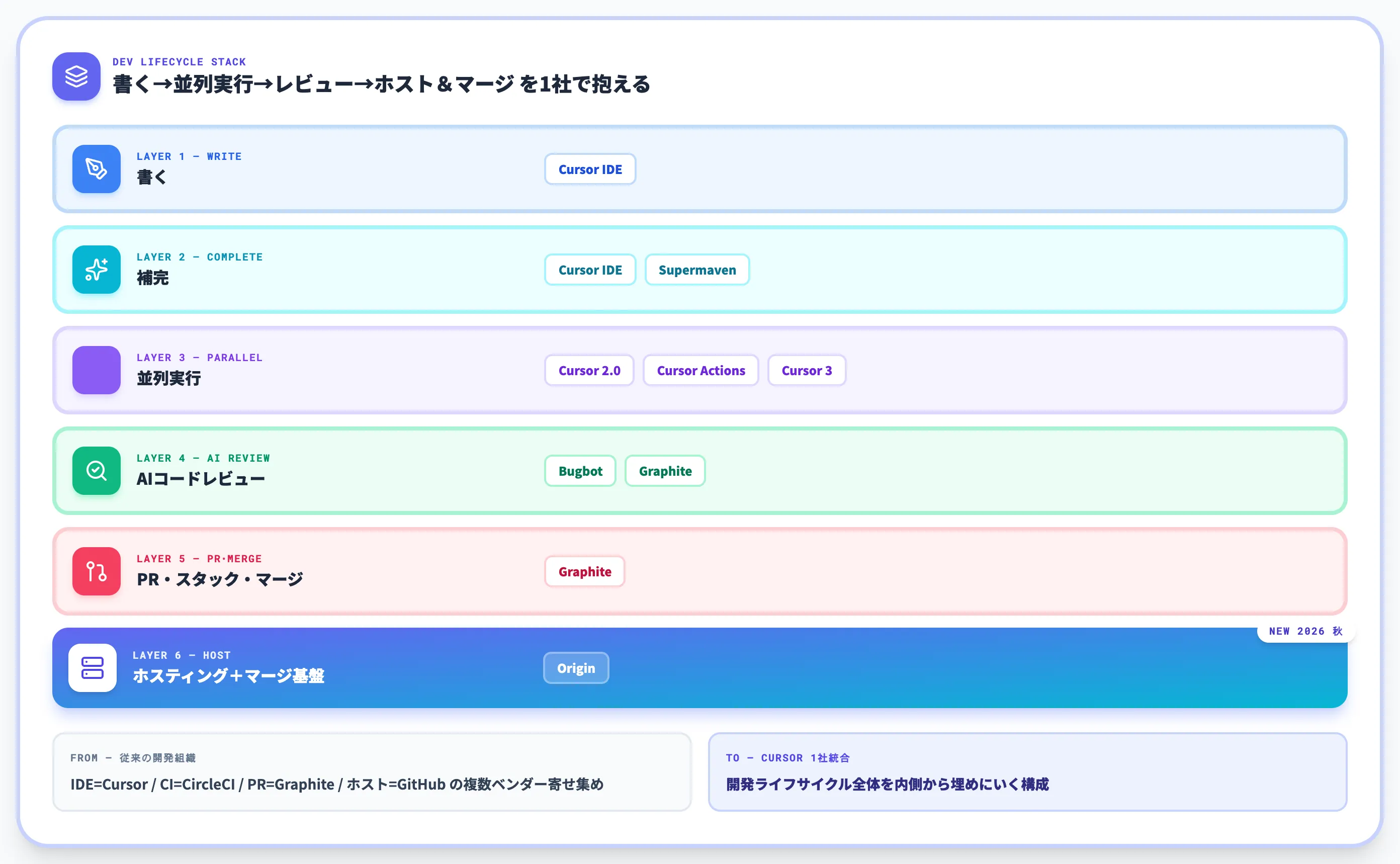The width and height of the screenshot is (1400, 864).
Task: Click the 開発ライフサイクル全体 description text
Action: tap(887, 784)
